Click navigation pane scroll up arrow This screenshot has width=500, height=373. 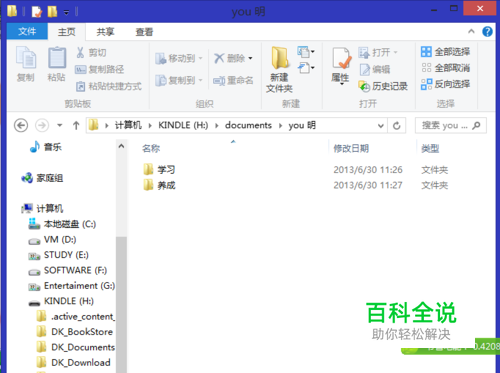point(121,146)
